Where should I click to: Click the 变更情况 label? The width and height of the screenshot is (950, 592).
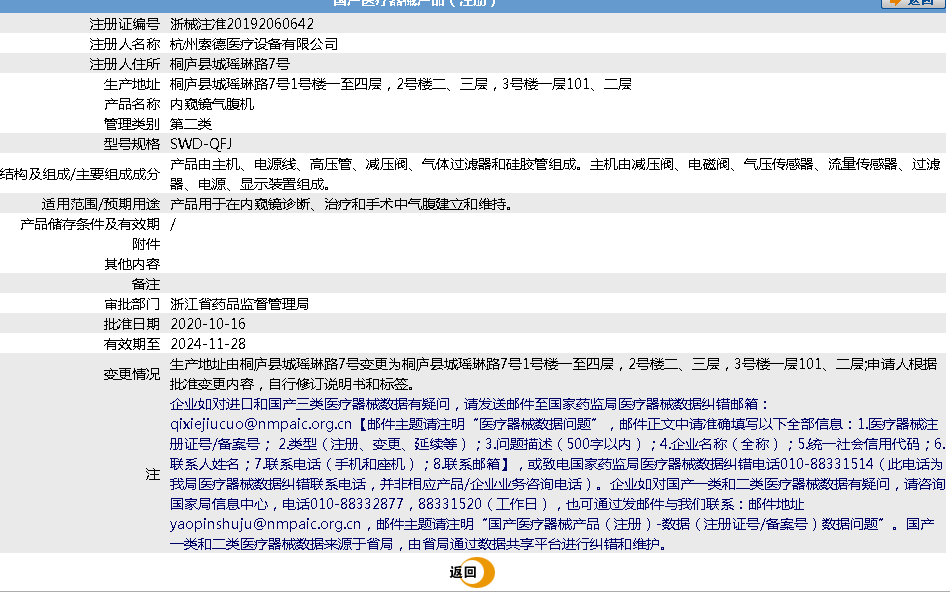[131, 374]
